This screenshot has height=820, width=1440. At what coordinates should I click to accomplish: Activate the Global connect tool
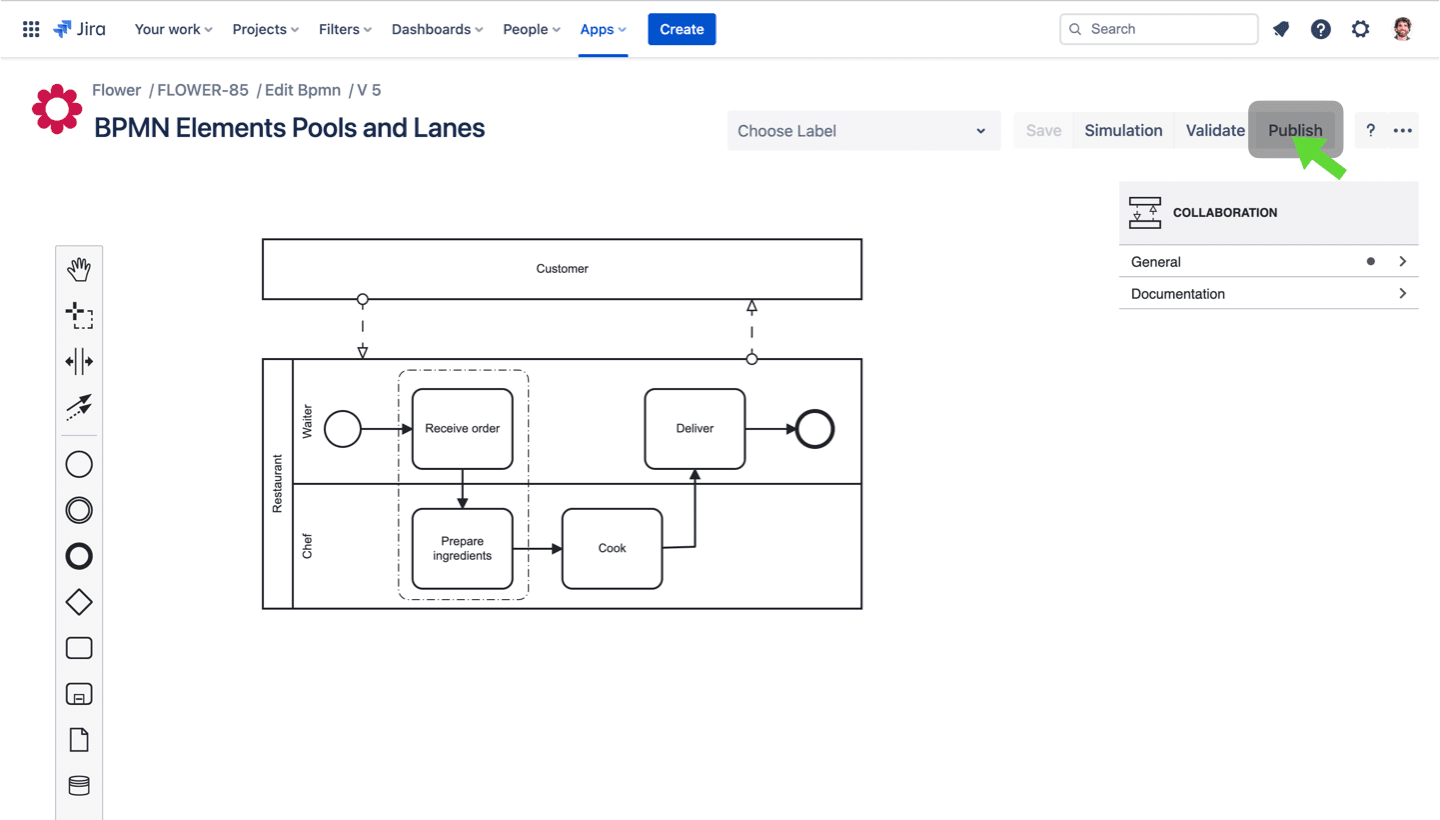(79, 408)
